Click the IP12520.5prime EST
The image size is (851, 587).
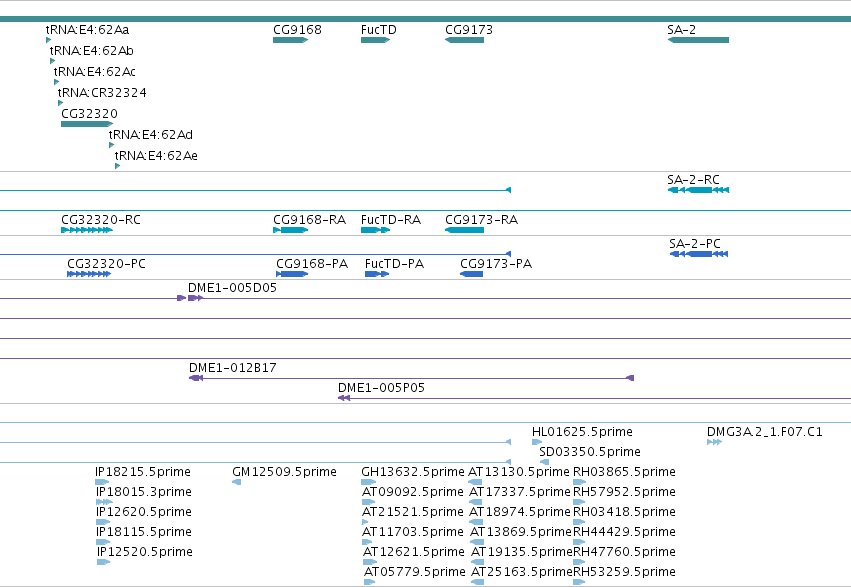(104, 562)
